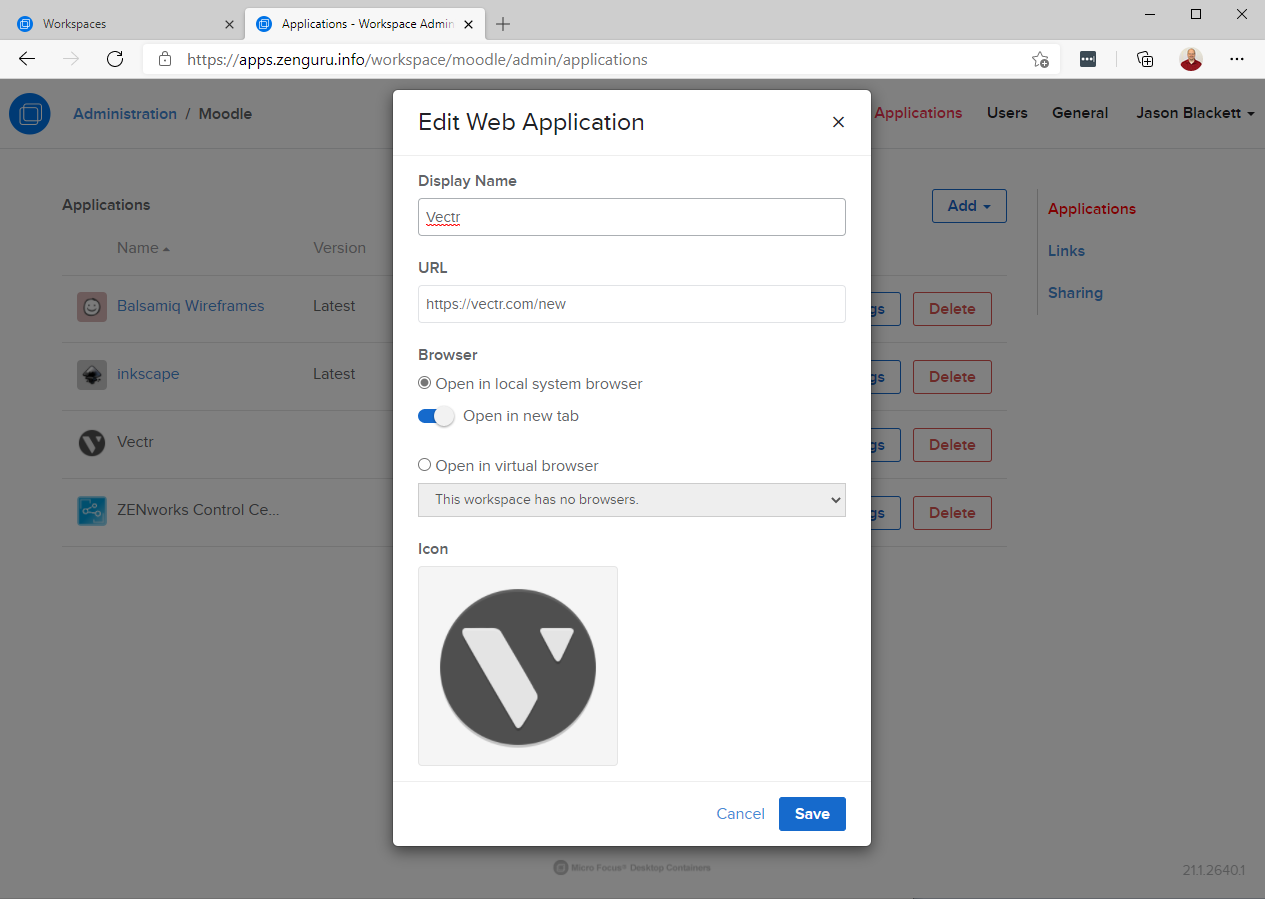Click the Balsamiq Wireframes app icon
Image resolution: width=1265 pixels, height=899 pixels.
(92, 307)
